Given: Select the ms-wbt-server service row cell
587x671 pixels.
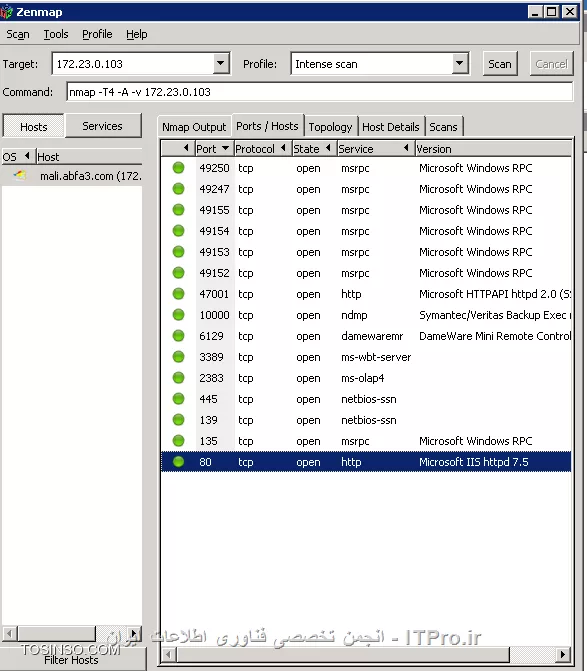Looking at the screenshot, I should coord(376,357).
